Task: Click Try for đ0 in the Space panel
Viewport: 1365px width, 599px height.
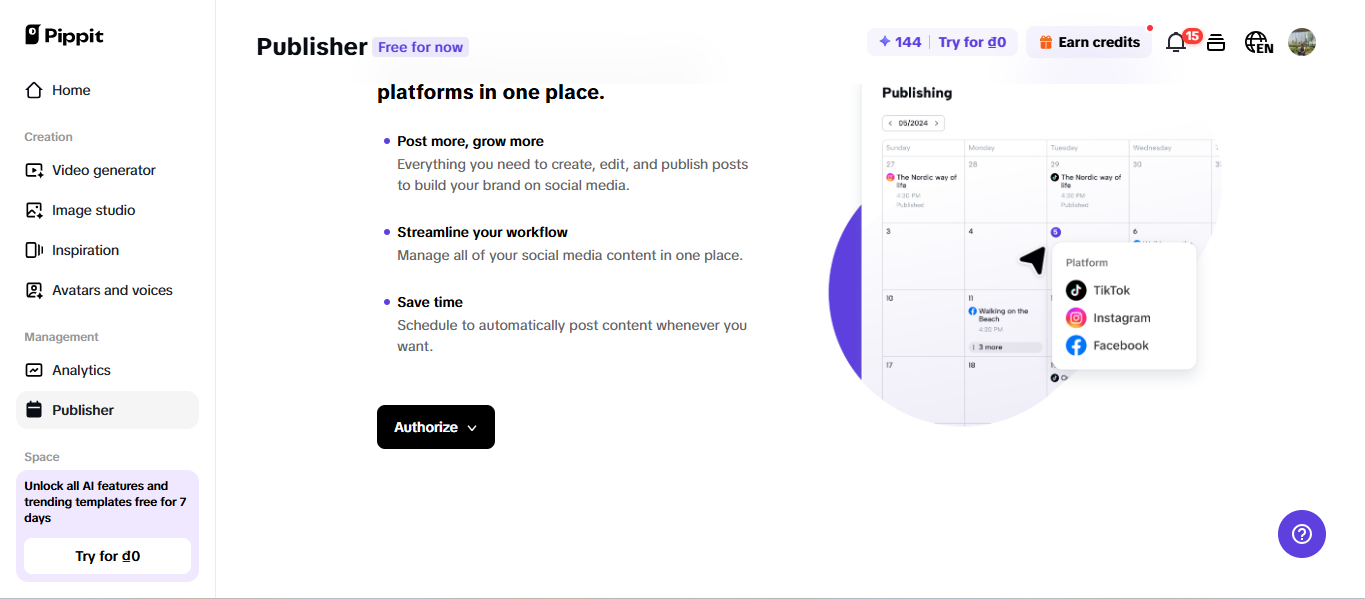Action: (106, 555)
